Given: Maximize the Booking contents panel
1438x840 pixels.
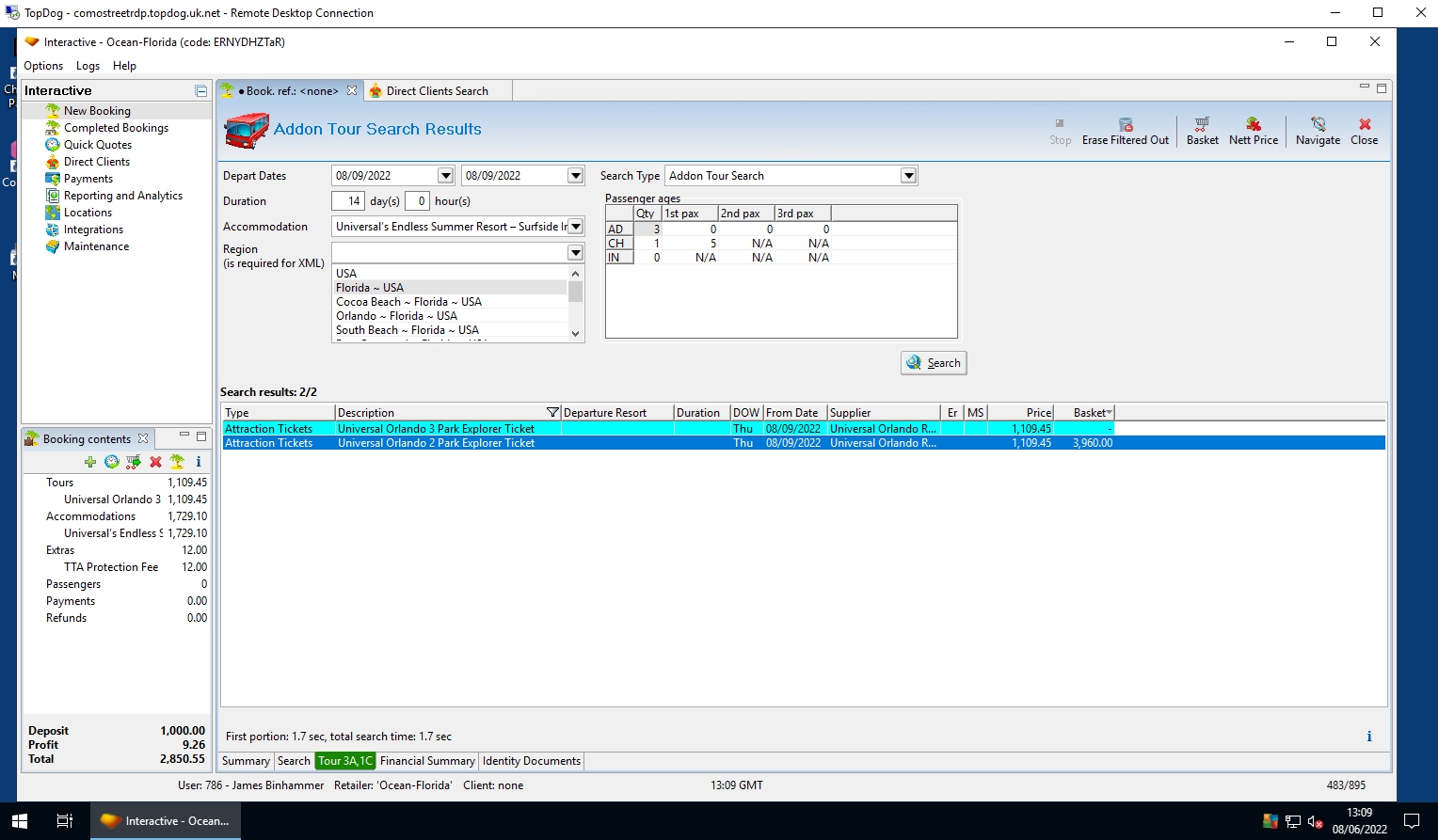Looking at the screenshot, I should pyautogui.click(x=201, y=436).
